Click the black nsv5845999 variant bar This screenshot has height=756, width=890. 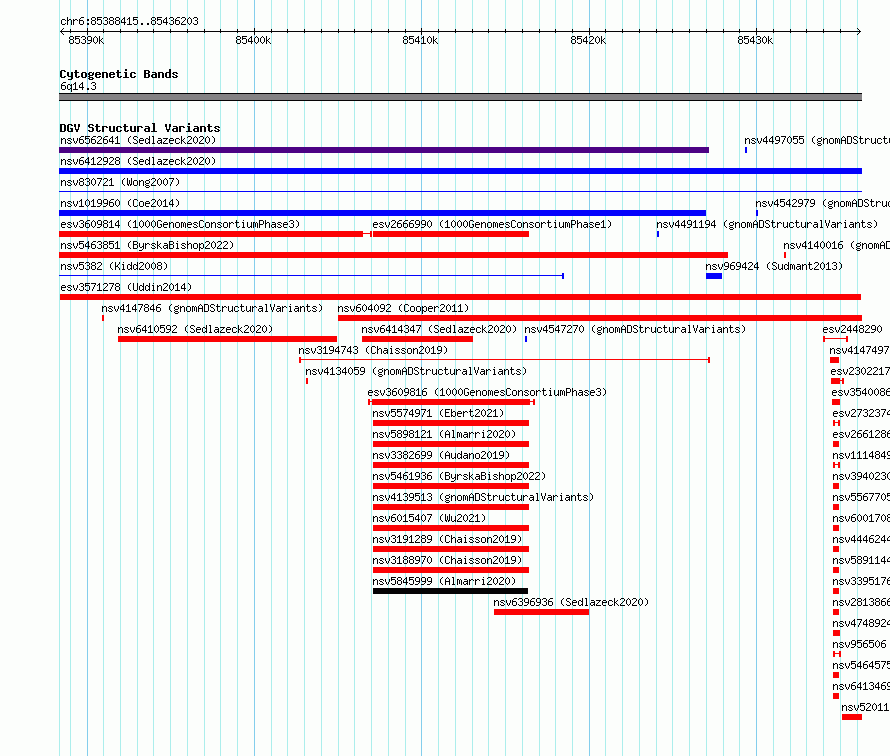(x=450, y=591)
